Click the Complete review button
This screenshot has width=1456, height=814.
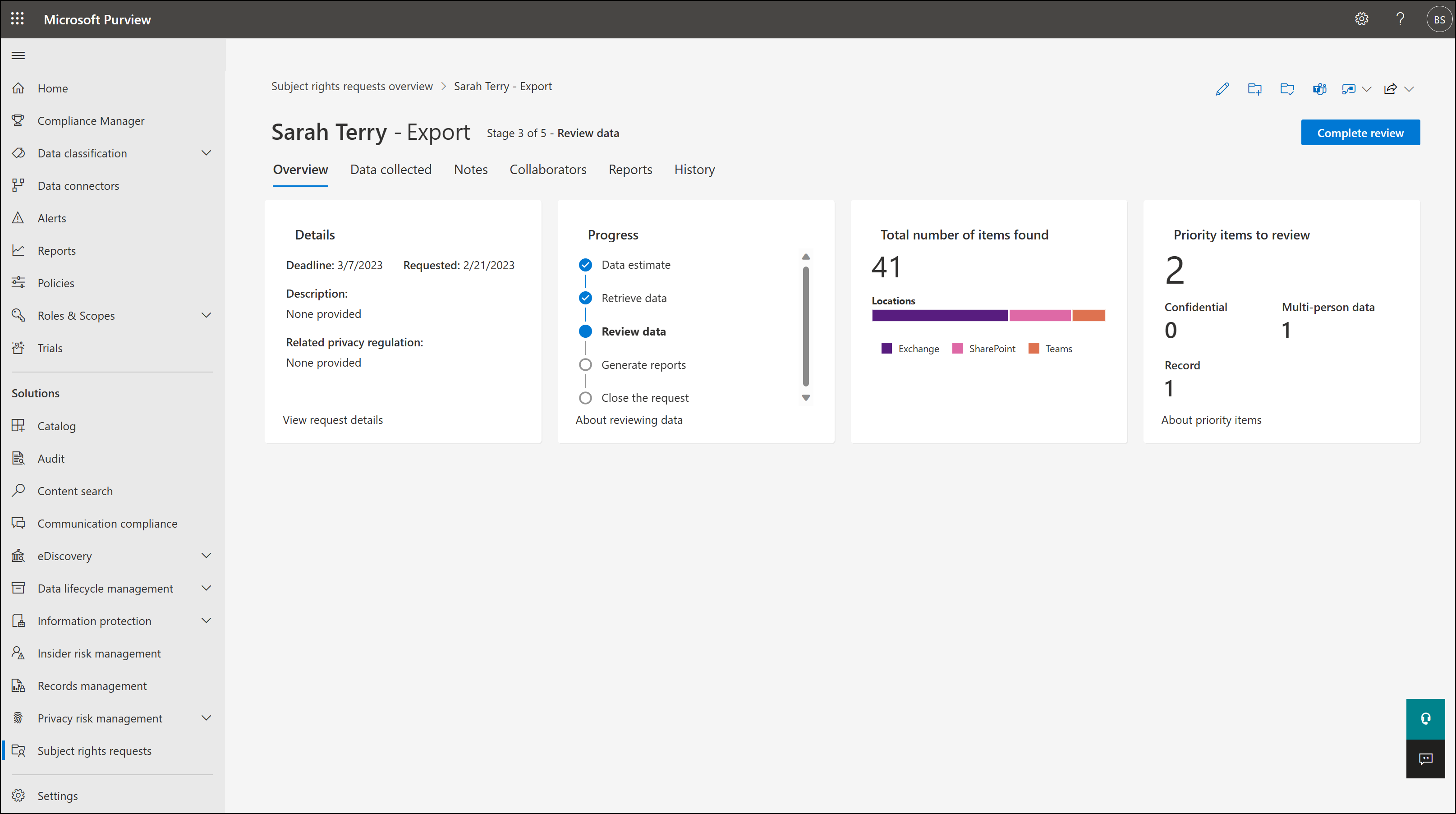point(1360,133)
